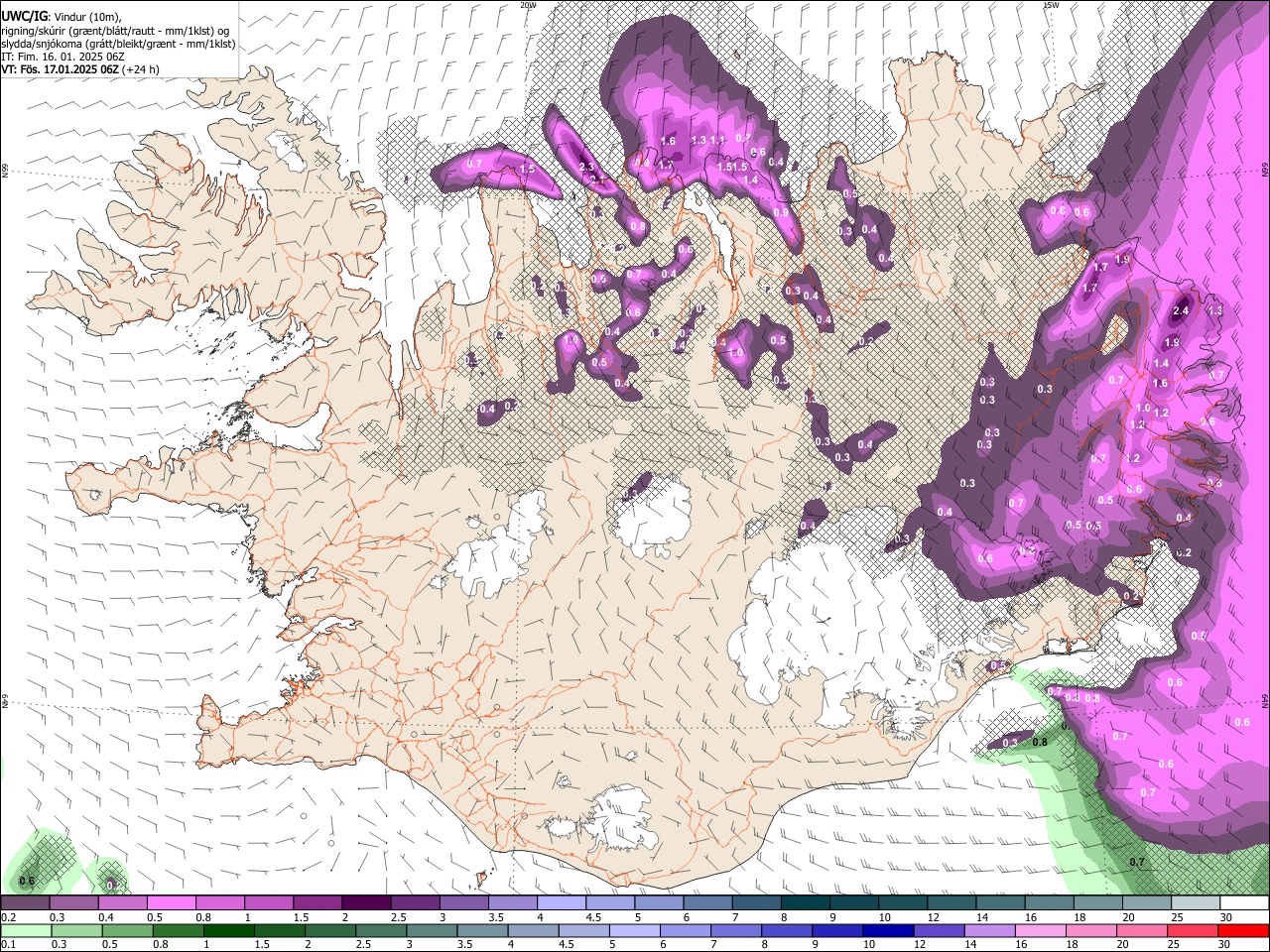The image size is (1270, 952).
Task: Pick the medium green 0.5 swatch on the rain scale
Action: click(x=127, y=930)
